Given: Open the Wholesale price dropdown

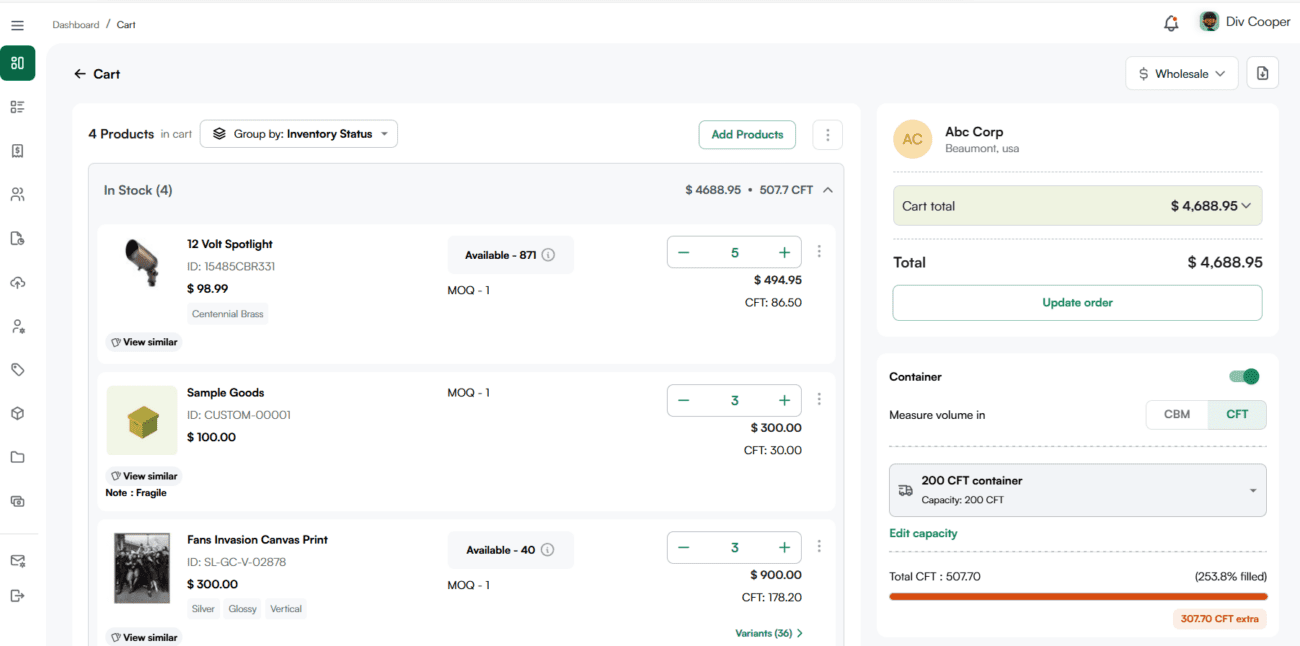Looking at the screenshot, I should point(1181,74).
